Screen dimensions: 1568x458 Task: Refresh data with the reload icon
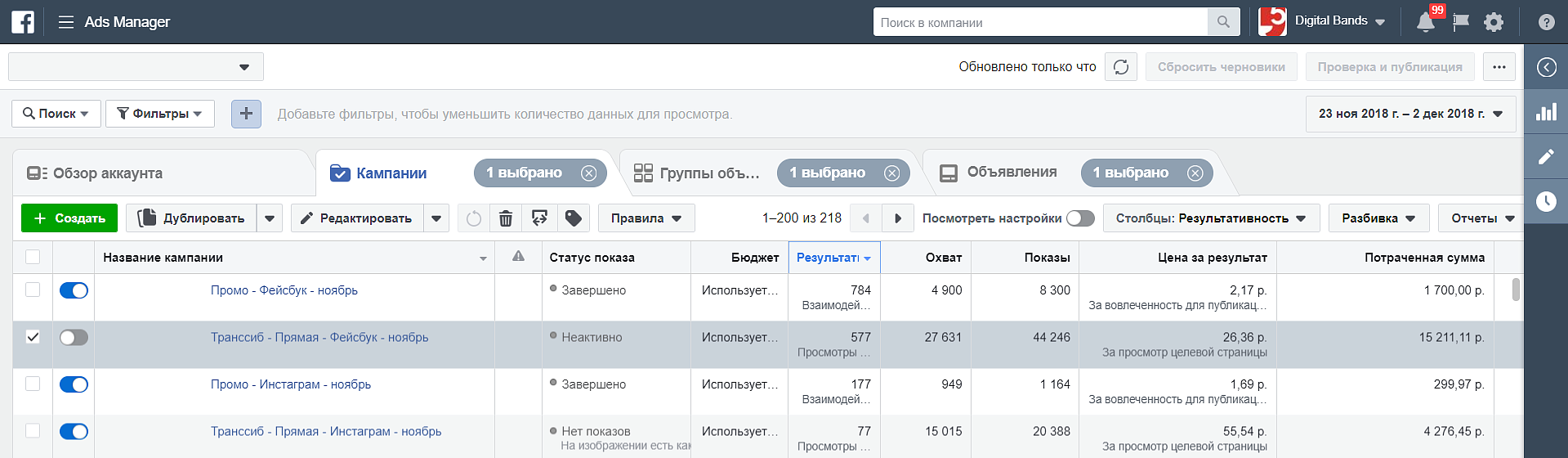click(1121, 67)
